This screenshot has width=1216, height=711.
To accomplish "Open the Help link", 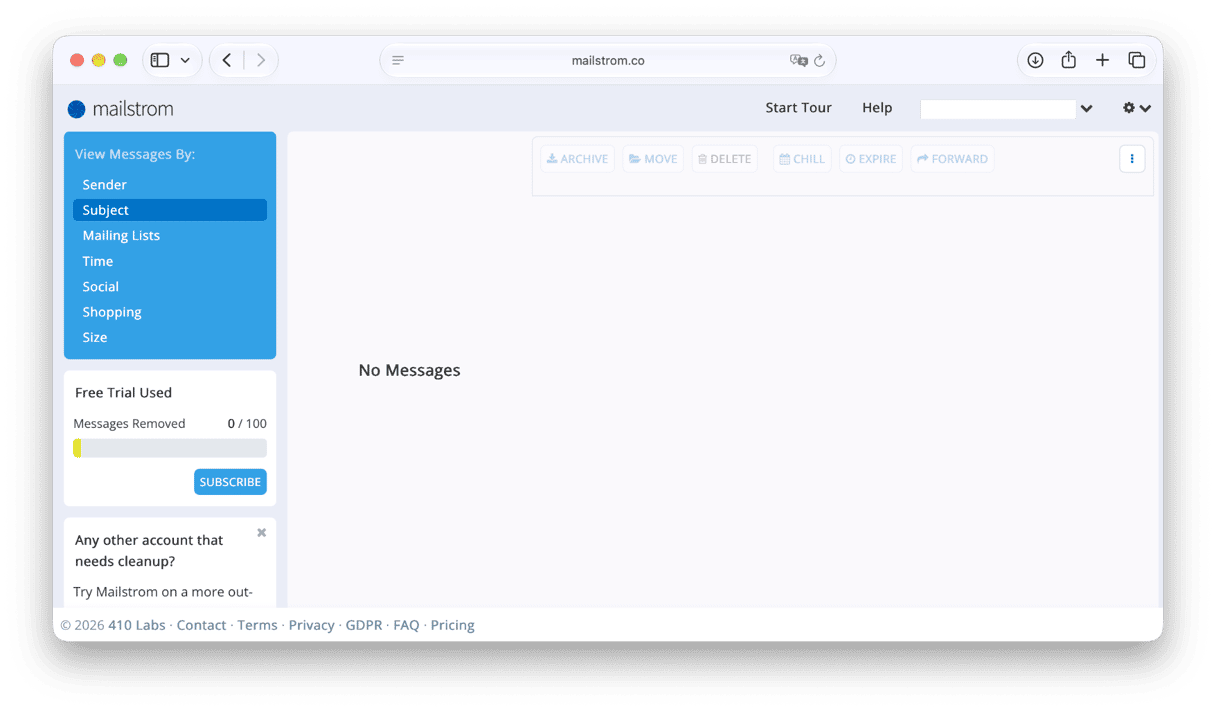I will point(877,108).
